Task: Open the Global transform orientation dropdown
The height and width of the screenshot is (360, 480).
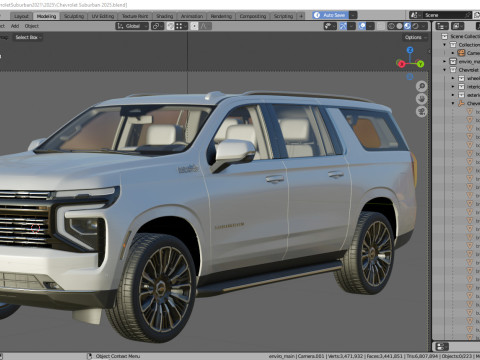Action: coord(132,26)
